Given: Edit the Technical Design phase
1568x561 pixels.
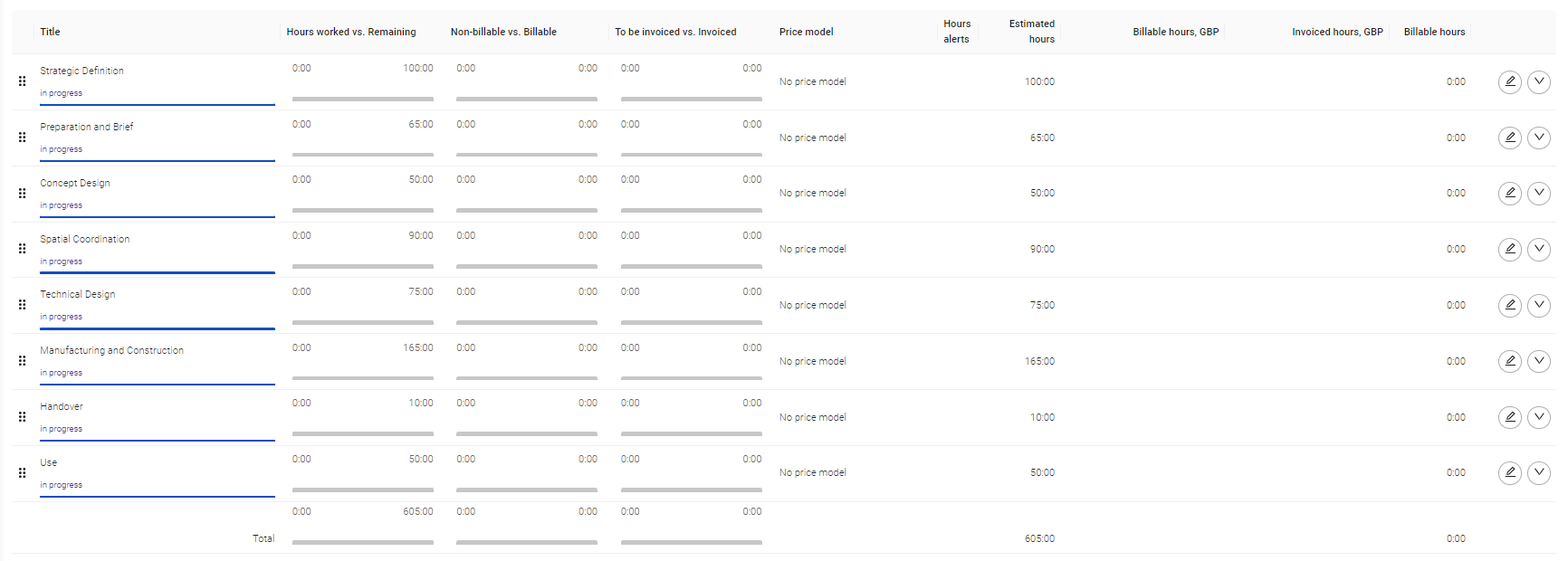Looking at the screenshot, I should coord(1510,306).
